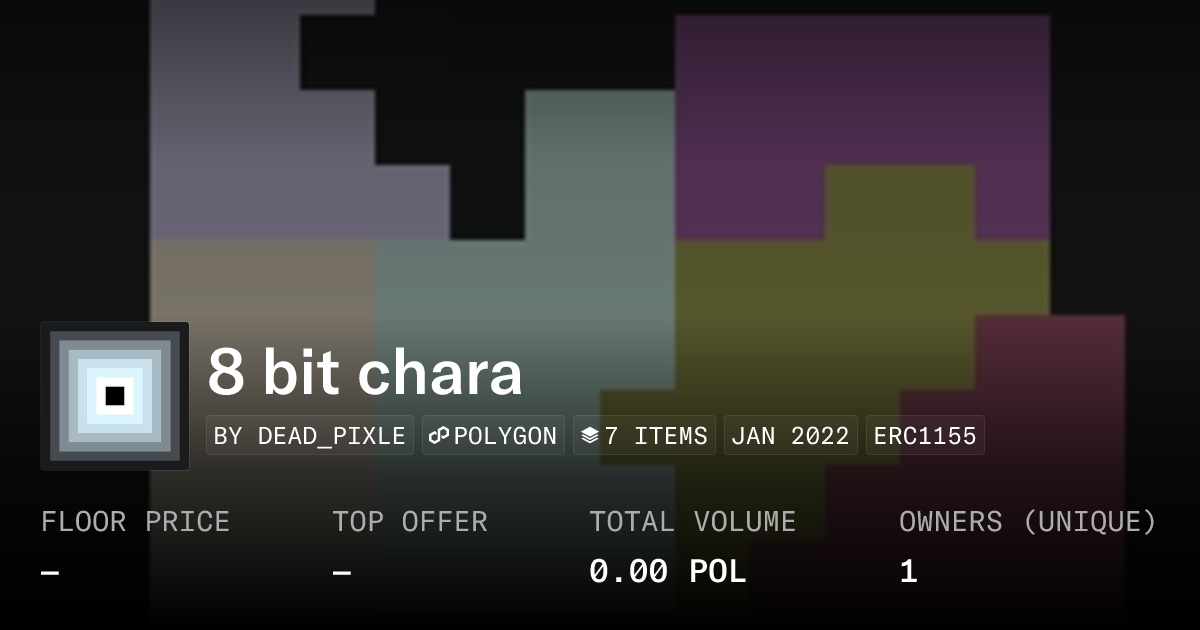Screen dimensions: 1200x630
Task: Select the 0.00 POL volume value
Action: (667, 572)
